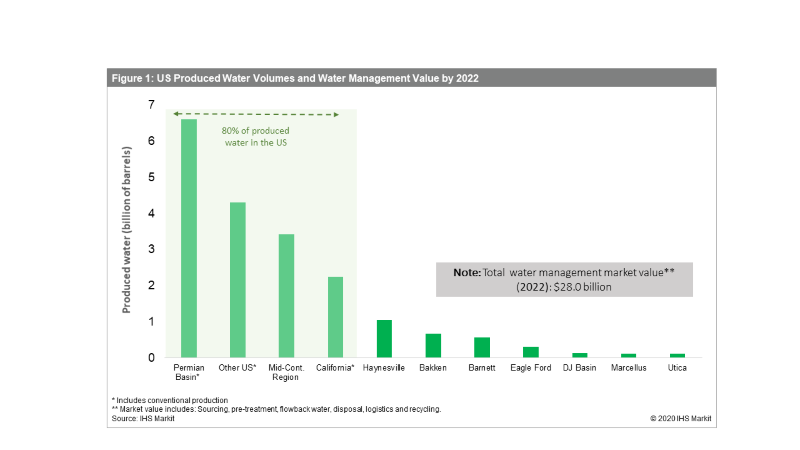This screenshot has width=800, height=450.
Task: Click the 80% of produced water annotation
Action: click(x=258, y=135)
